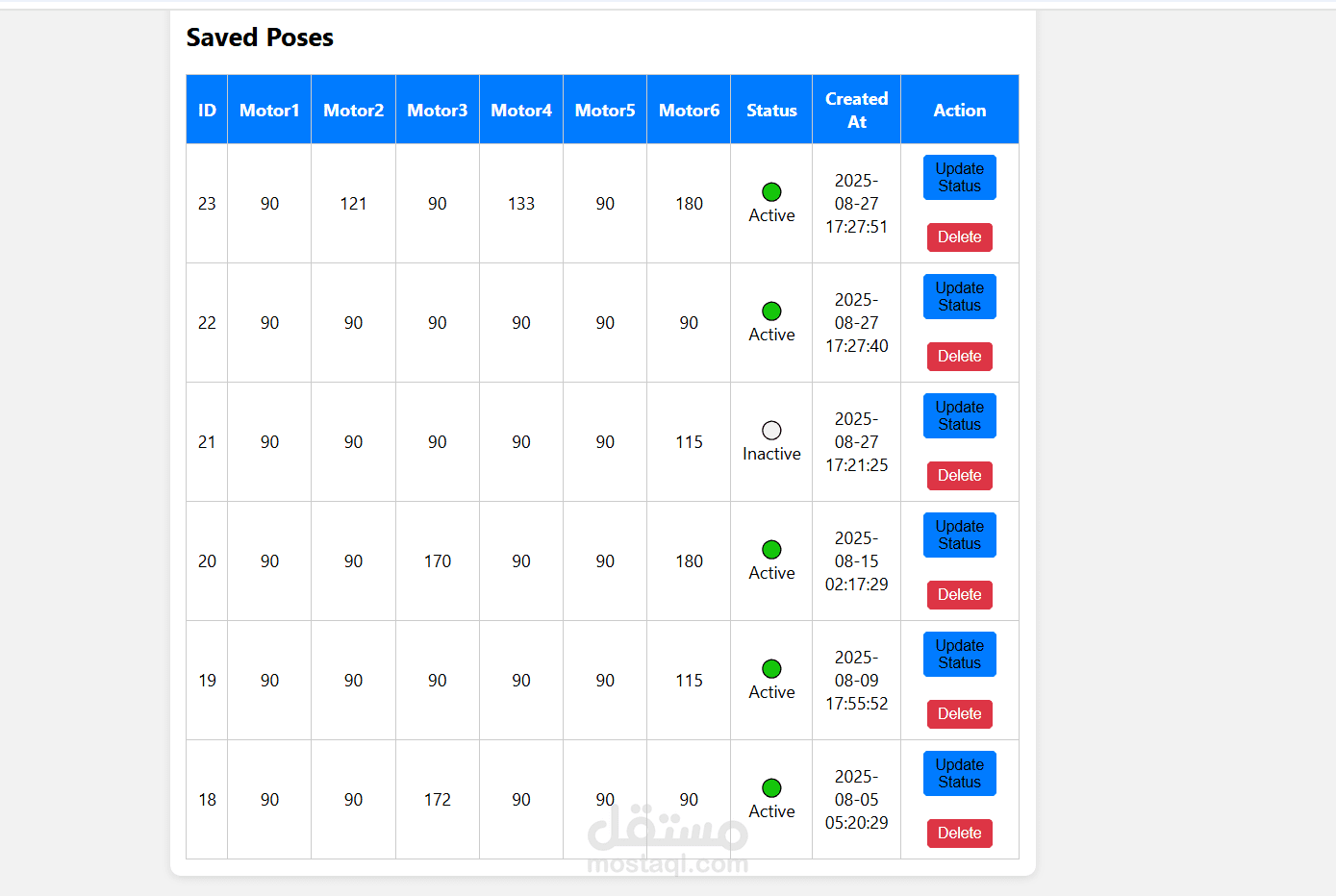Update Status of pose 18
Viewport: 1336px width, 896px height.
[x=959, y=774]
